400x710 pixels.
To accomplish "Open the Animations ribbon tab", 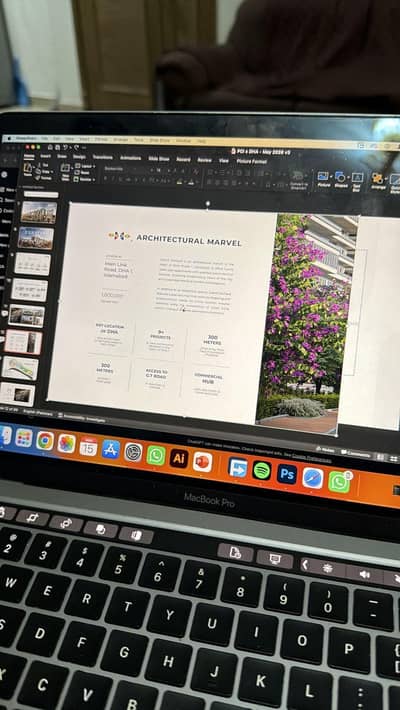I will coord(130,158).
